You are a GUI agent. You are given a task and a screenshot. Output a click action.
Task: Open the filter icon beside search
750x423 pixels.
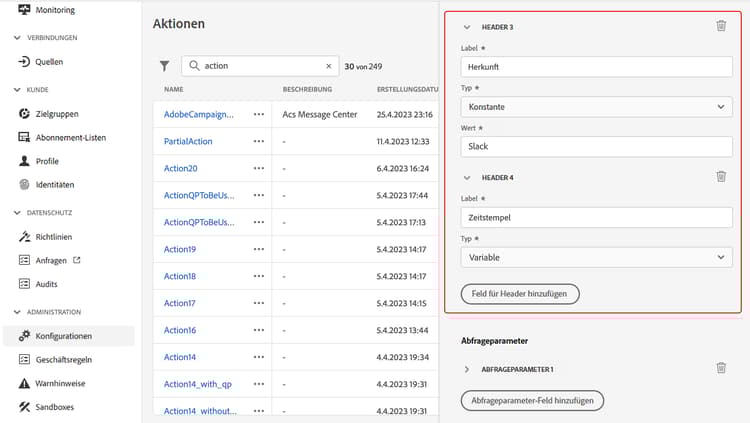[165, 66]
